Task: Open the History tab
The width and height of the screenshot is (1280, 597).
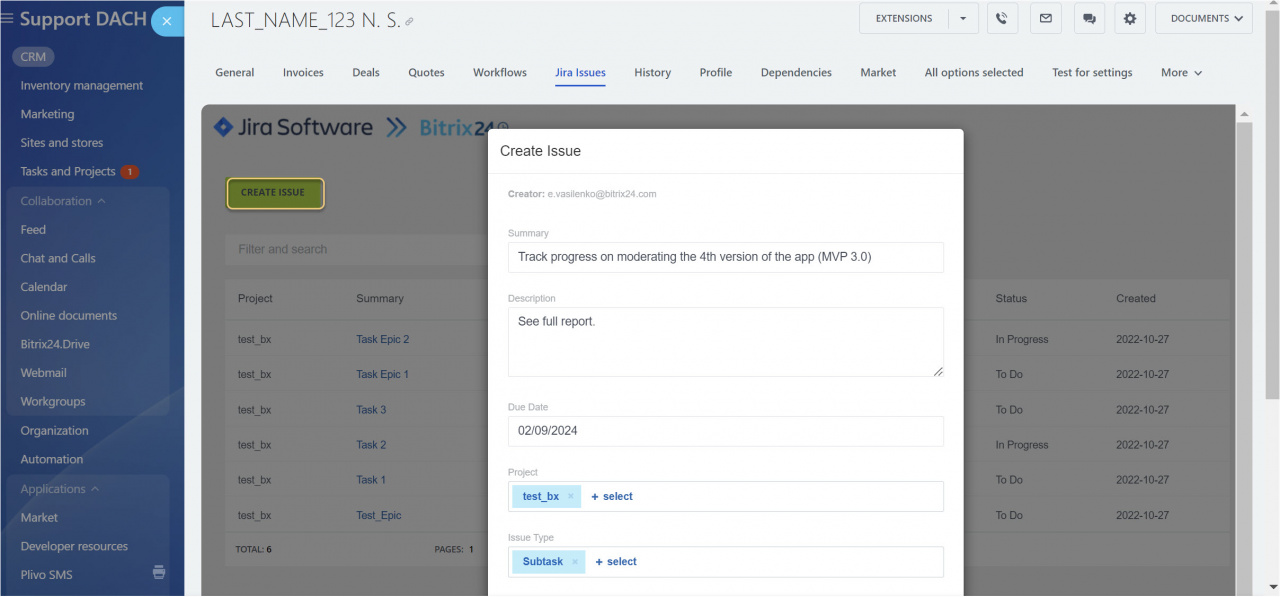Action: click(x=652, y=73)
